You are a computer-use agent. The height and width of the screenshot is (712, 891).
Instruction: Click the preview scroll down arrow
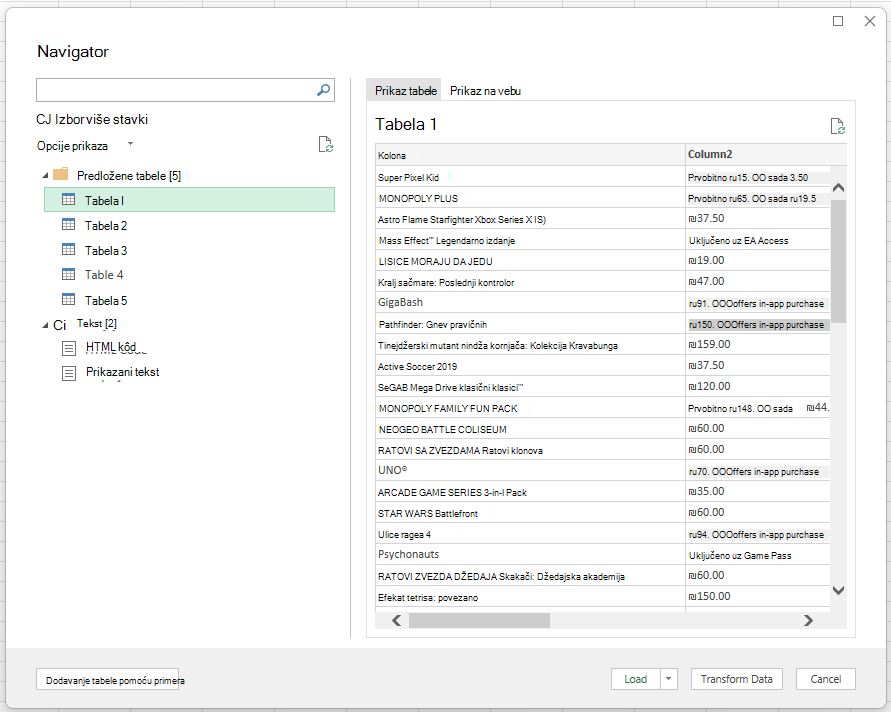click(838, 590)
